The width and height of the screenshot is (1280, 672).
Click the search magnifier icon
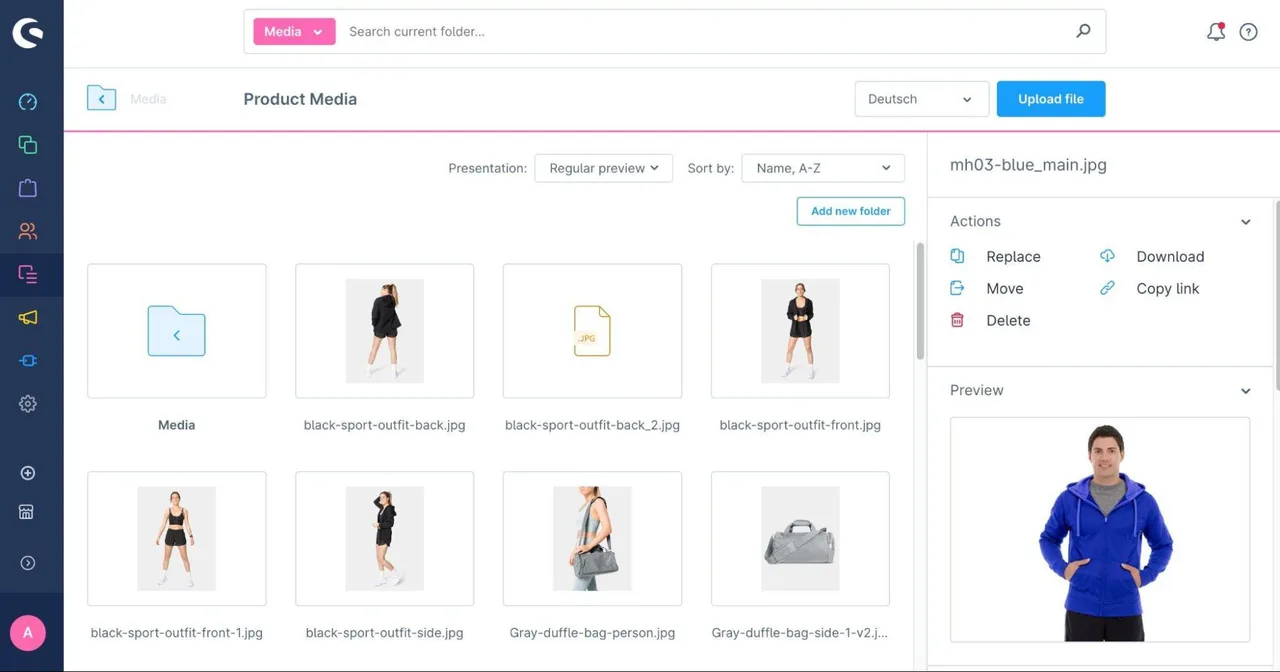(1083, 31)
